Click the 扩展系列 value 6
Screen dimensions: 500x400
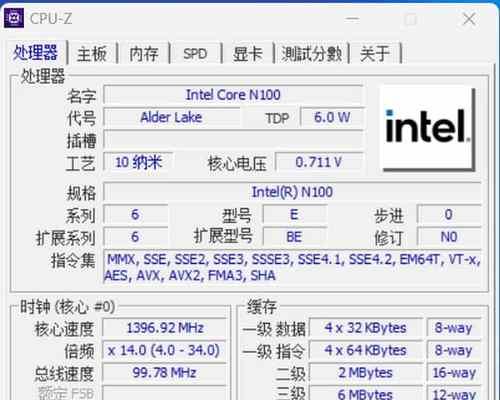tap(135, 237)
